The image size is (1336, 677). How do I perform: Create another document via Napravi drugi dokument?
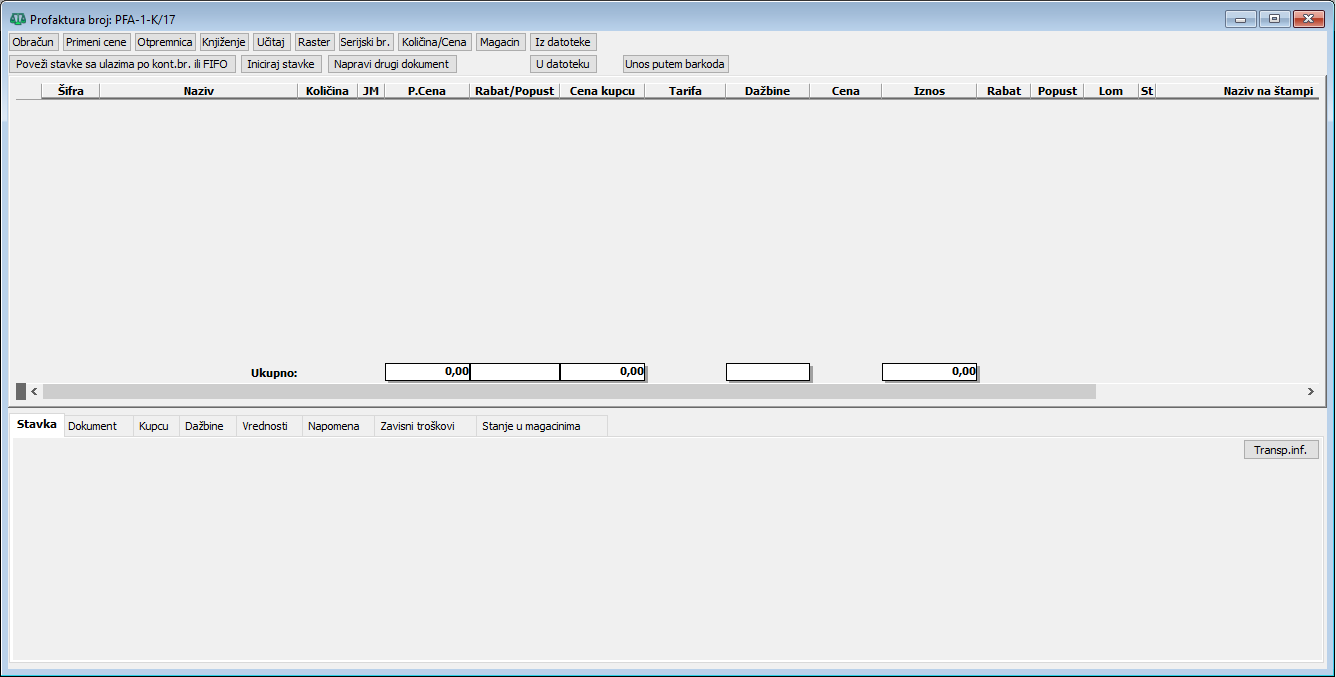pos(392,64)
